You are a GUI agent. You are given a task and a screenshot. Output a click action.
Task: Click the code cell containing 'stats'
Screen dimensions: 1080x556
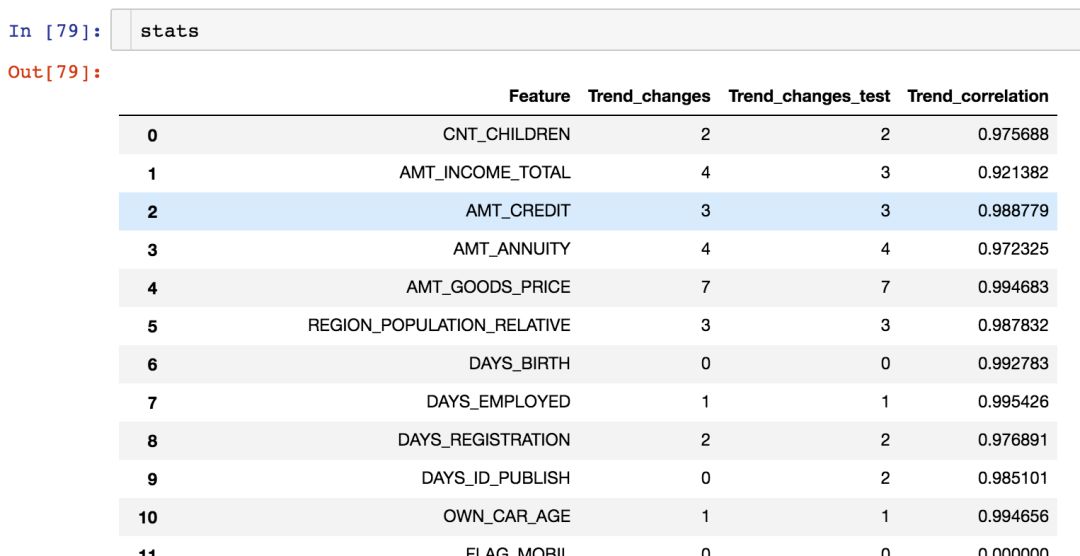tap(600, 31)
